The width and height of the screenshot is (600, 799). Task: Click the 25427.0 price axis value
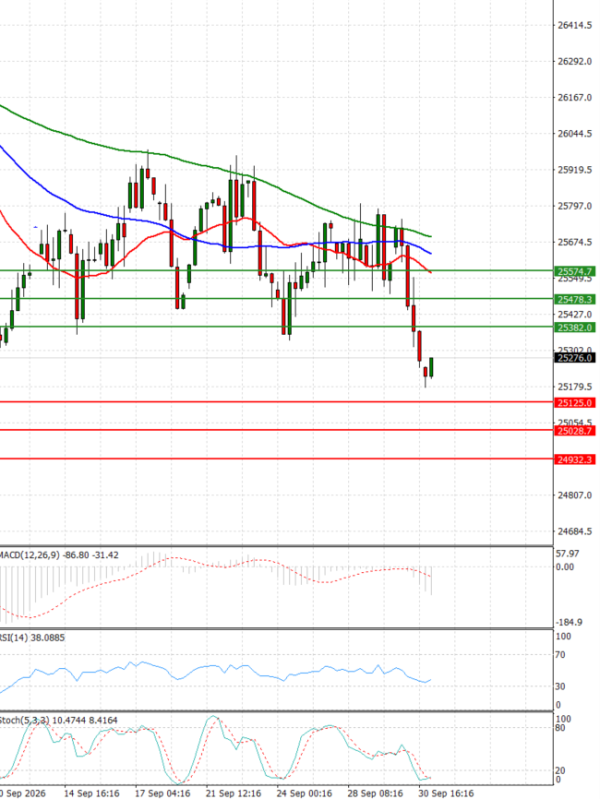(x=575, y=314)
